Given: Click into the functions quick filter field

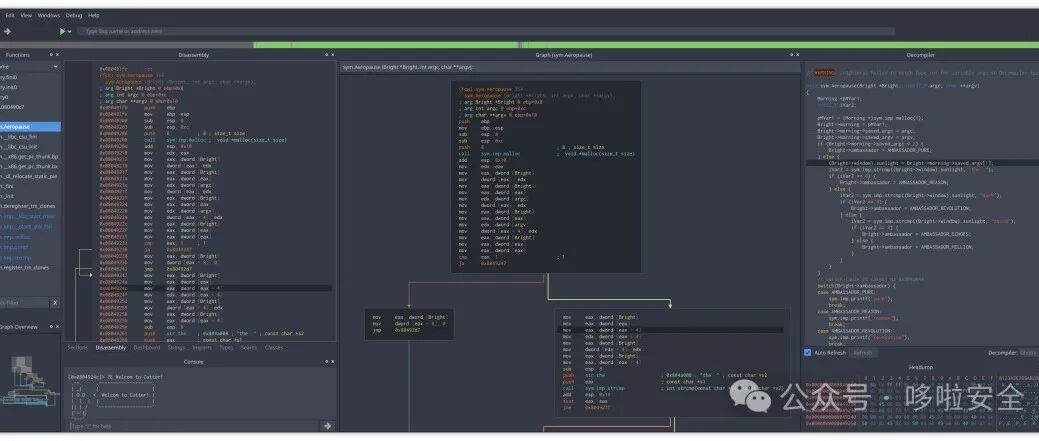Looking at the screenshot, I should coord(25,303).
